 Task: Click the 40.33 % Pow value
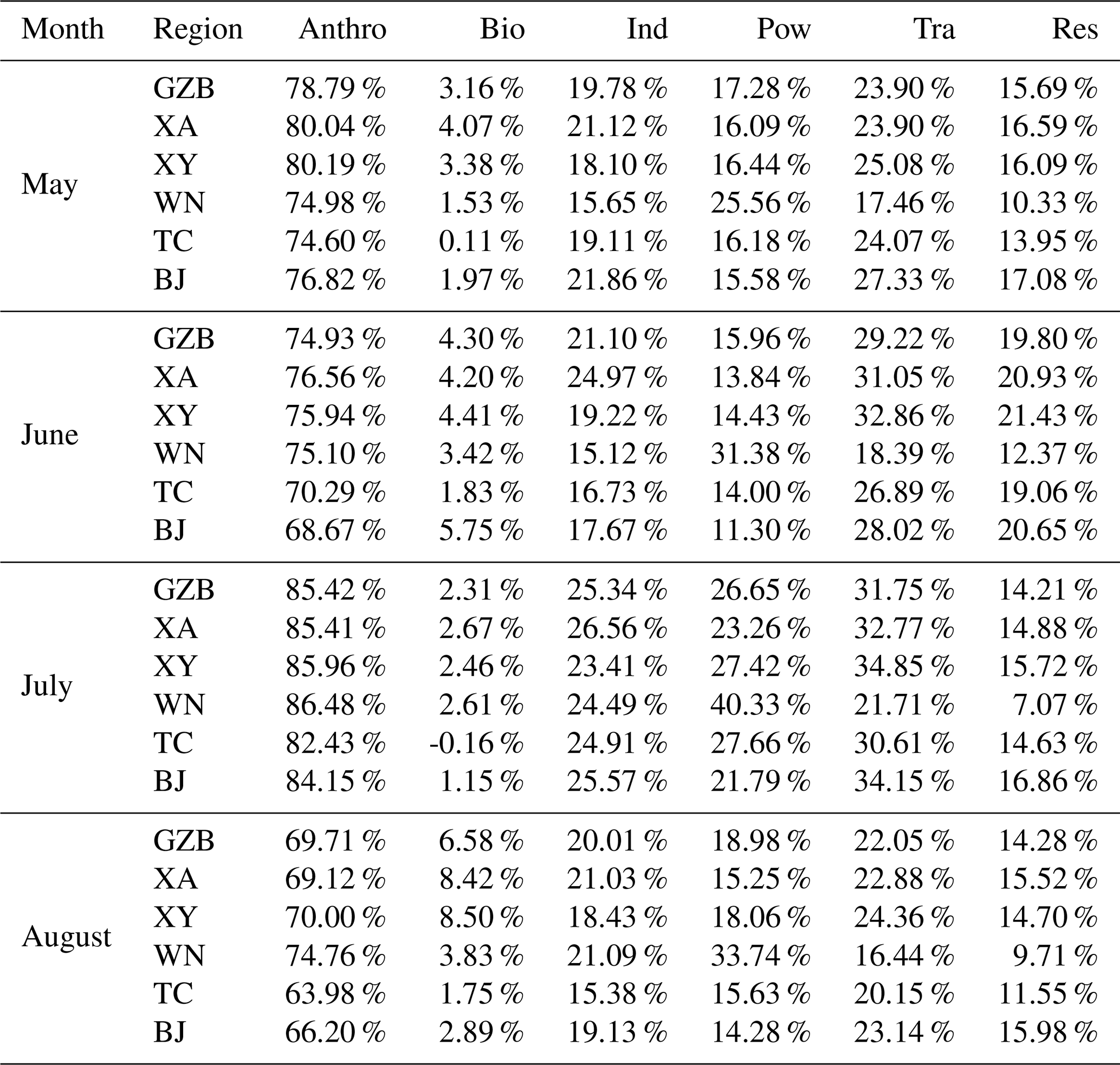(x=760, y=705)
